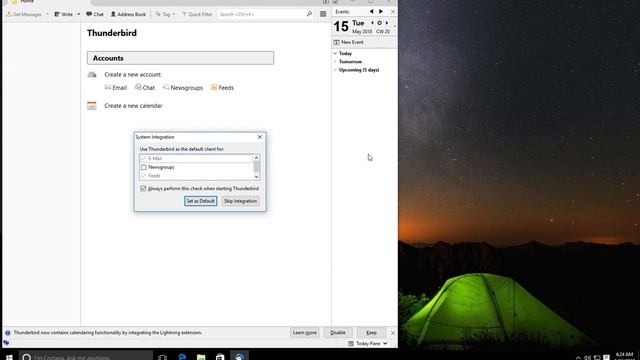Create a new Feeds account
Screen dimensions: 640x360
point(222,87)
